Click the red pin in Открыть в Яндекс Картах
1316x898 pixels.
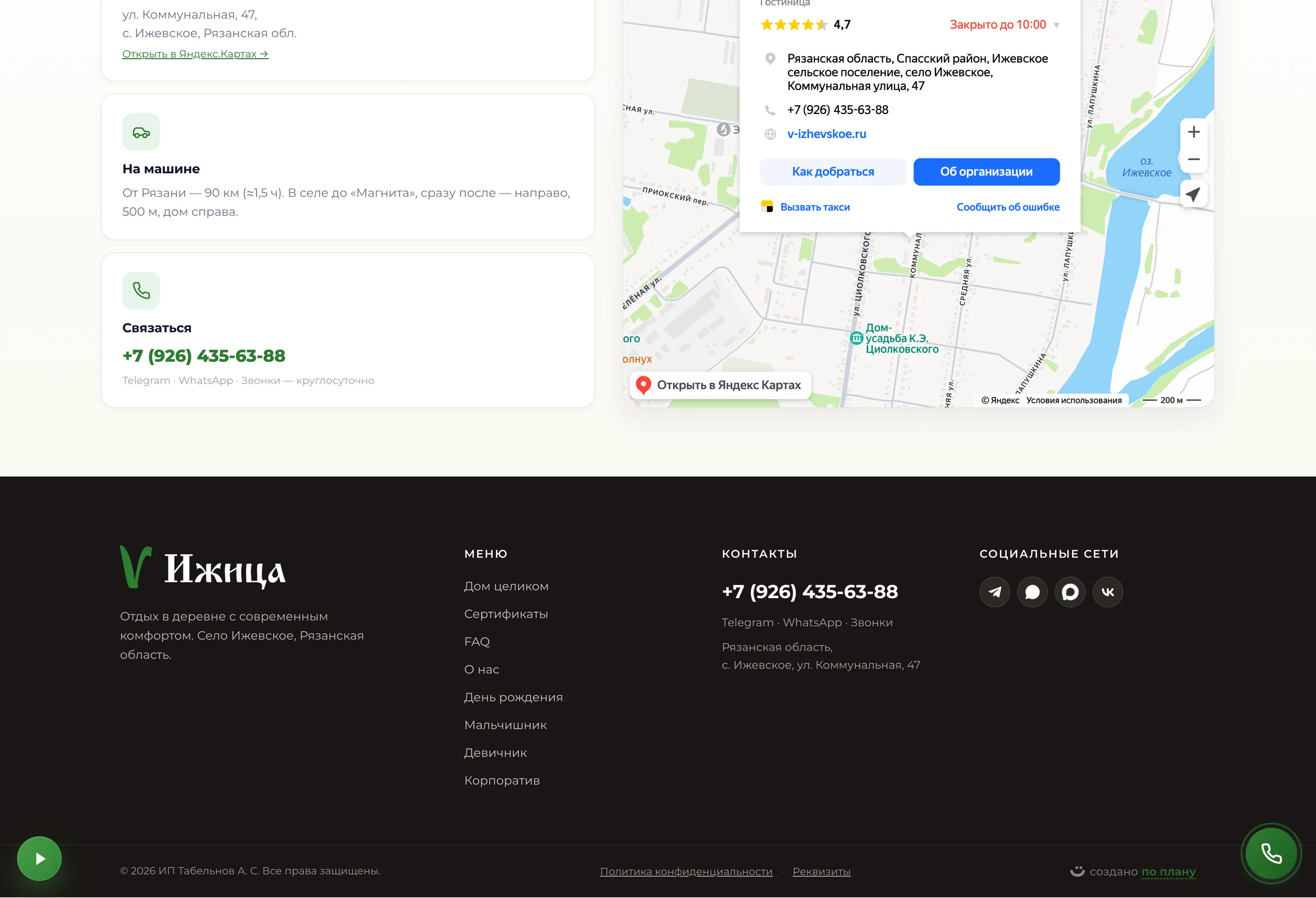[643, 385]
